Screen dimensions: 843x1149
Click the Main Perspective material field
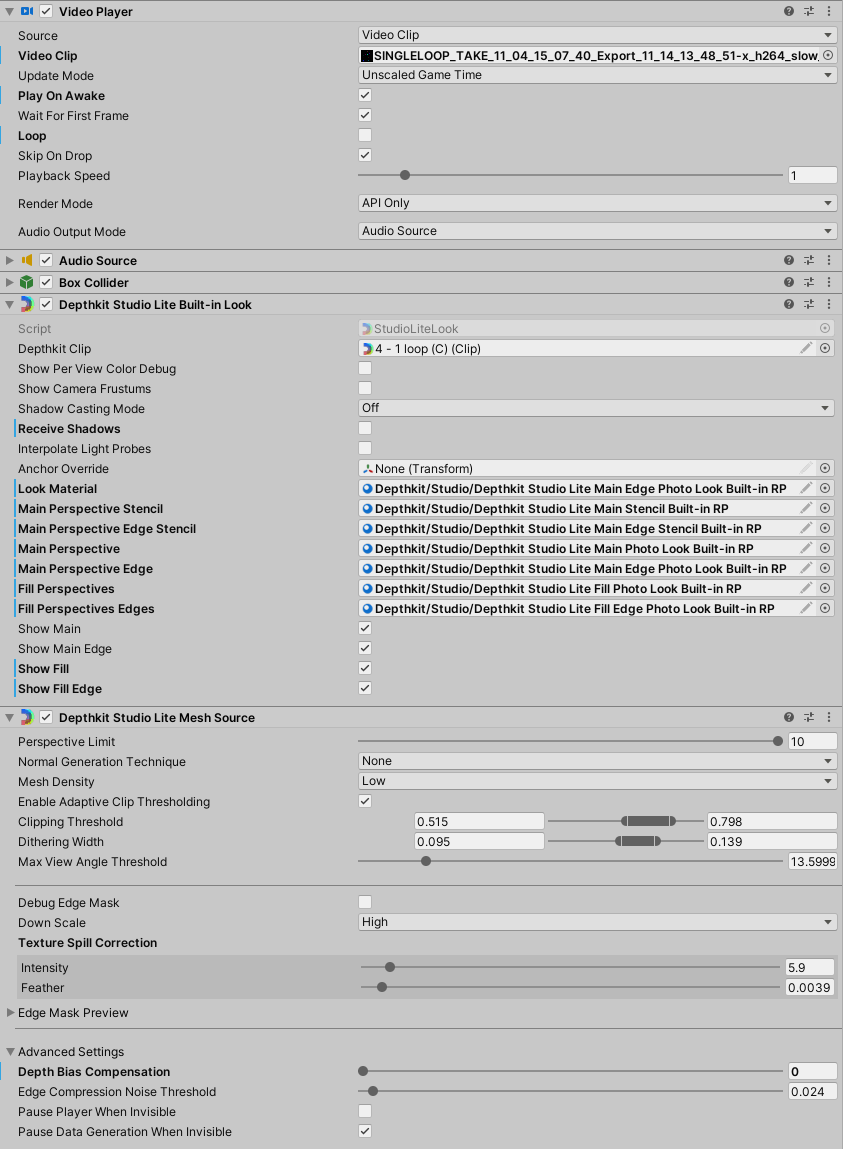point(580,549)
